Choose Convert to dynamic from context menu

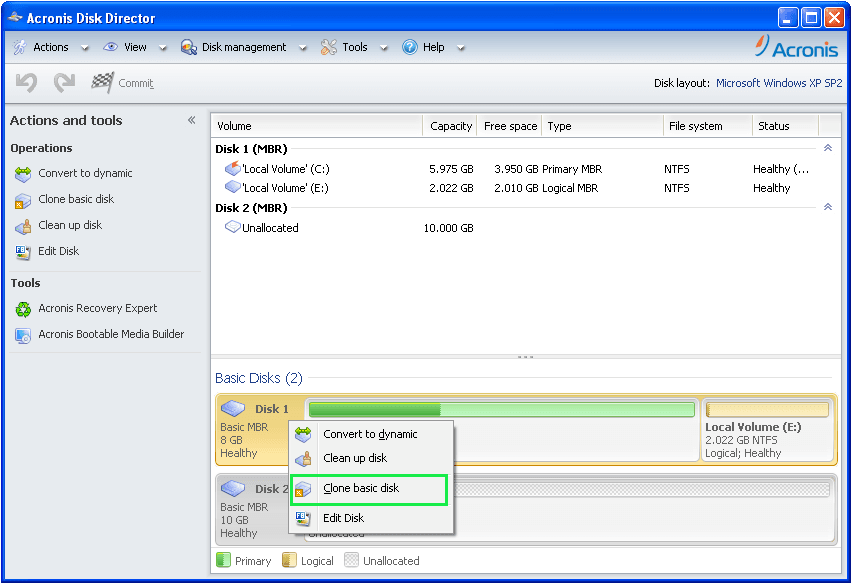(371, 434)
